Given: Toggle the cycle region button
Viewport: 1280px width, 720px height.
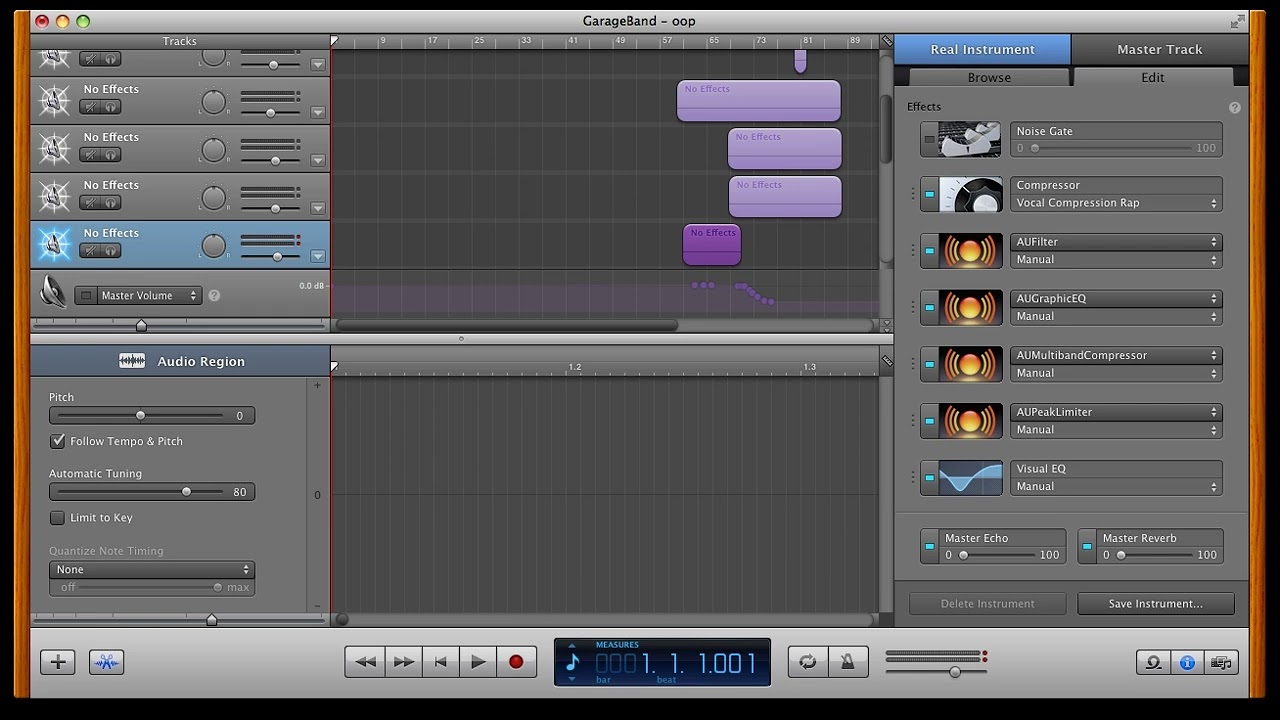Looking at the screenshot, I should (x=808, y=662).
